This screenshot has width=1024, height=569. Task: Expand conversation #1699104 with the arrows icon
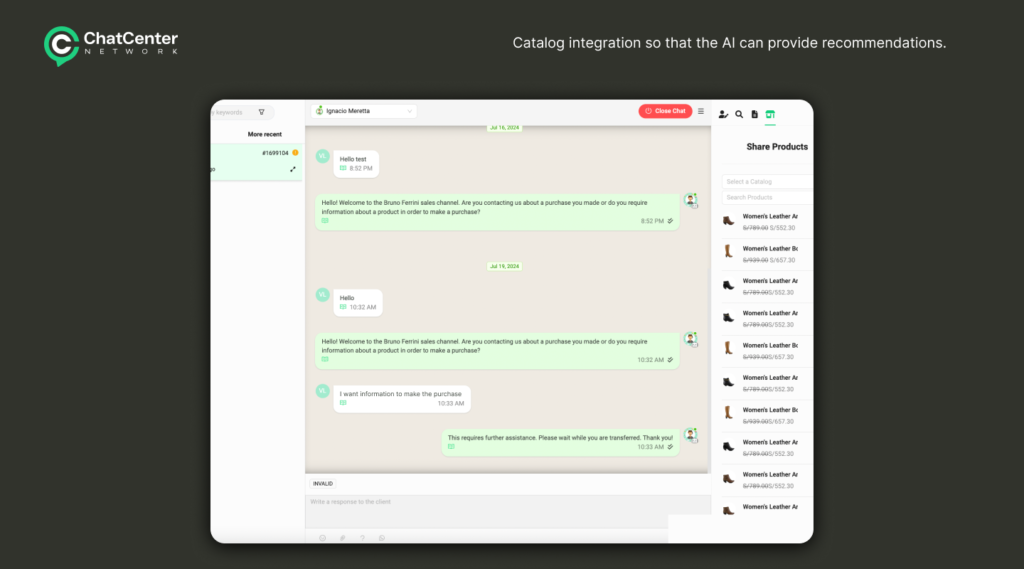293,169
